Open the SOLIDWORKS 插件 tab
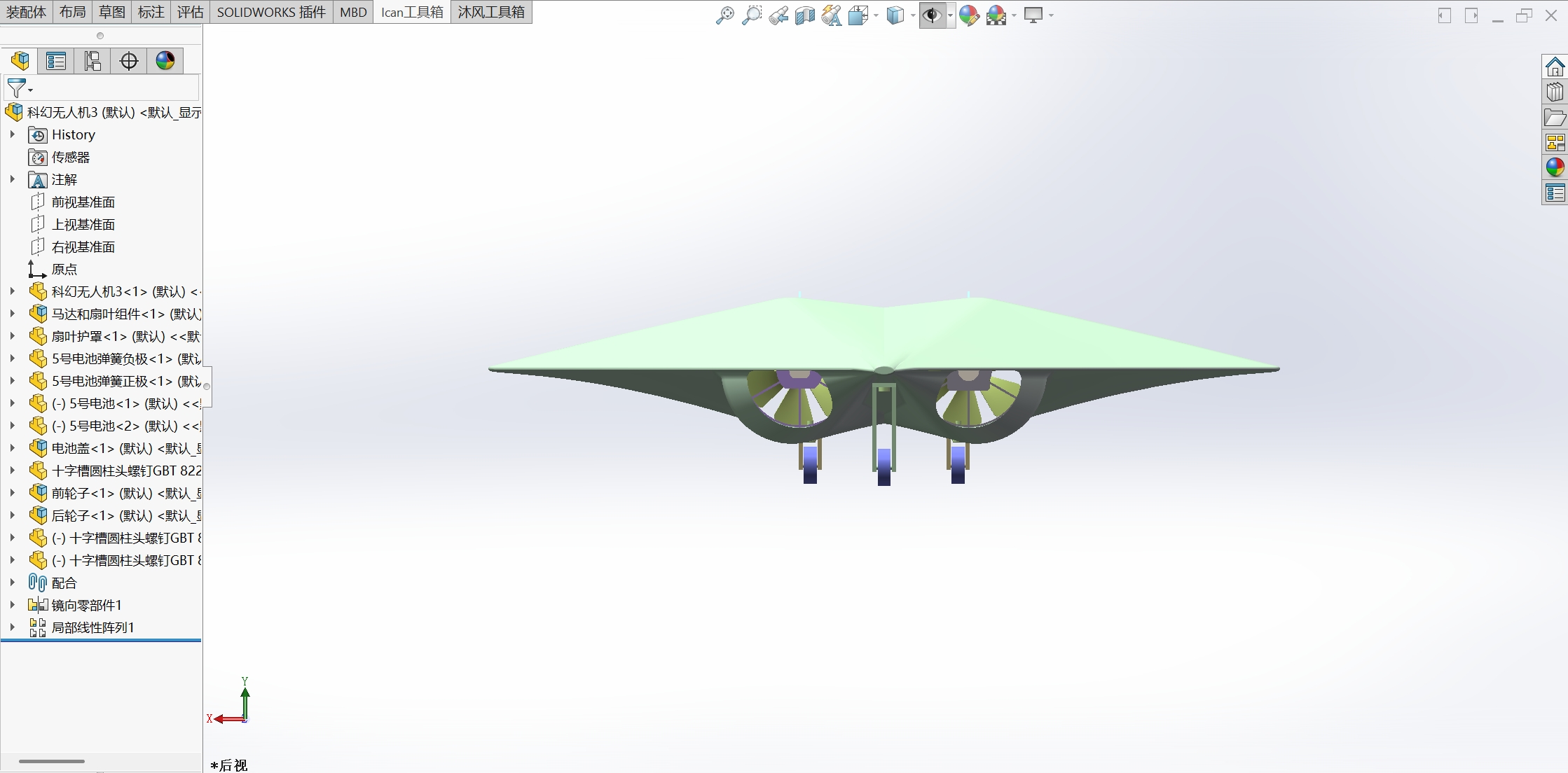 [x=271, y=12]
